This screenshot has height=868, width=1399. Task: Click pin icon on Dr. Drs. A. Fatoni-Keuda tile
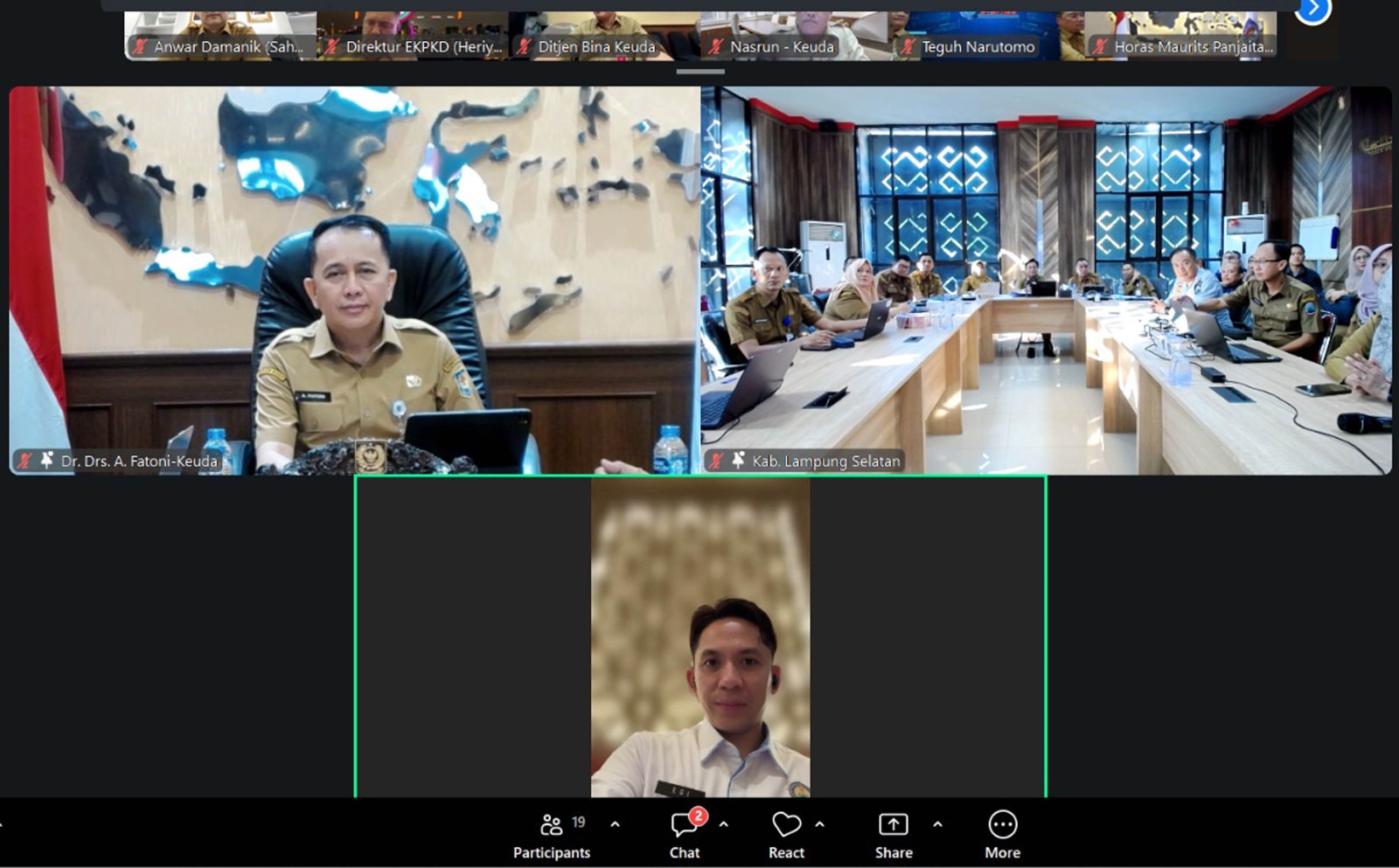pos(47,460)
